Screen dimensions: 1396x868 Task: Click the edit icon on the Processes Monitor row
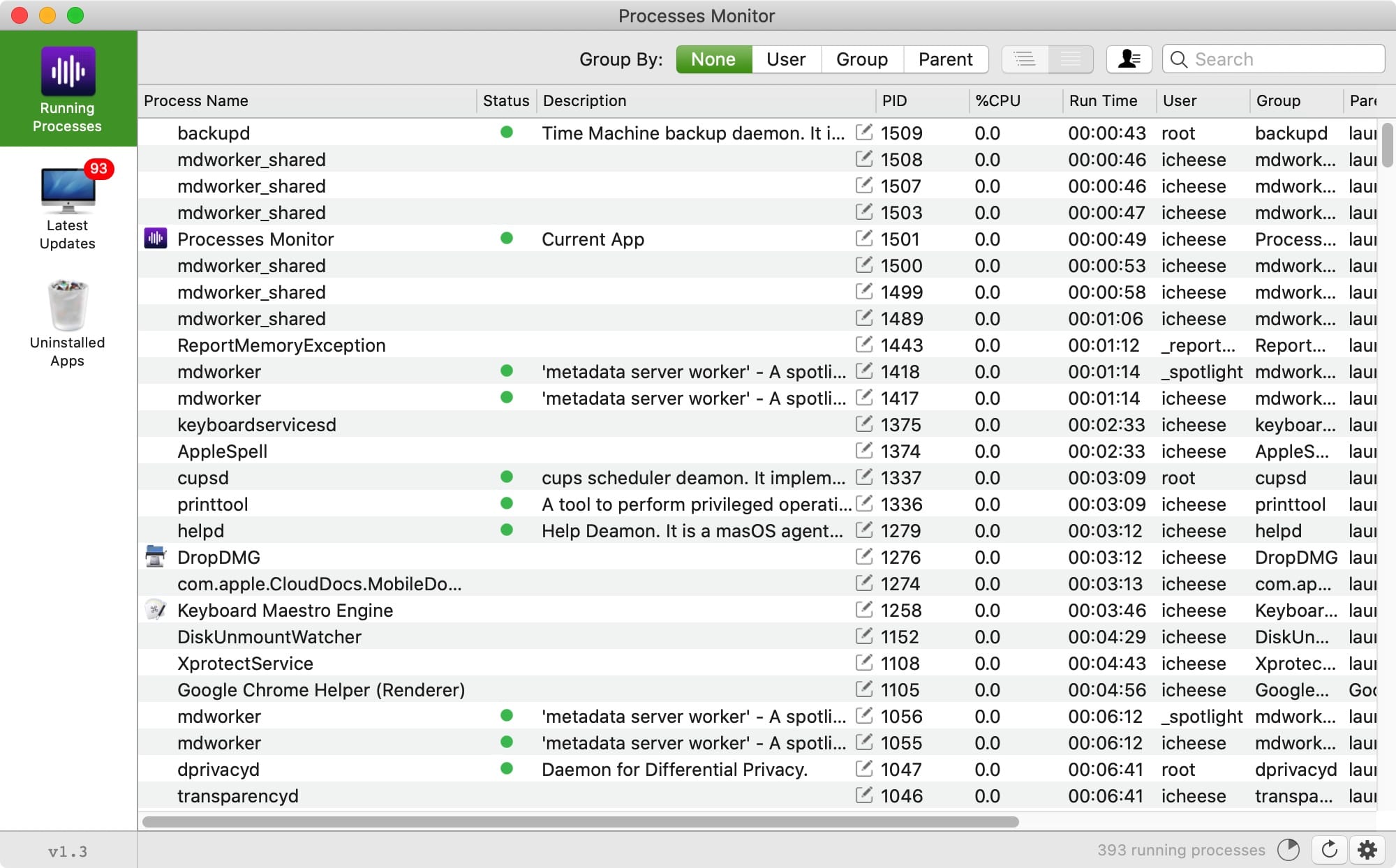[864, 238]
